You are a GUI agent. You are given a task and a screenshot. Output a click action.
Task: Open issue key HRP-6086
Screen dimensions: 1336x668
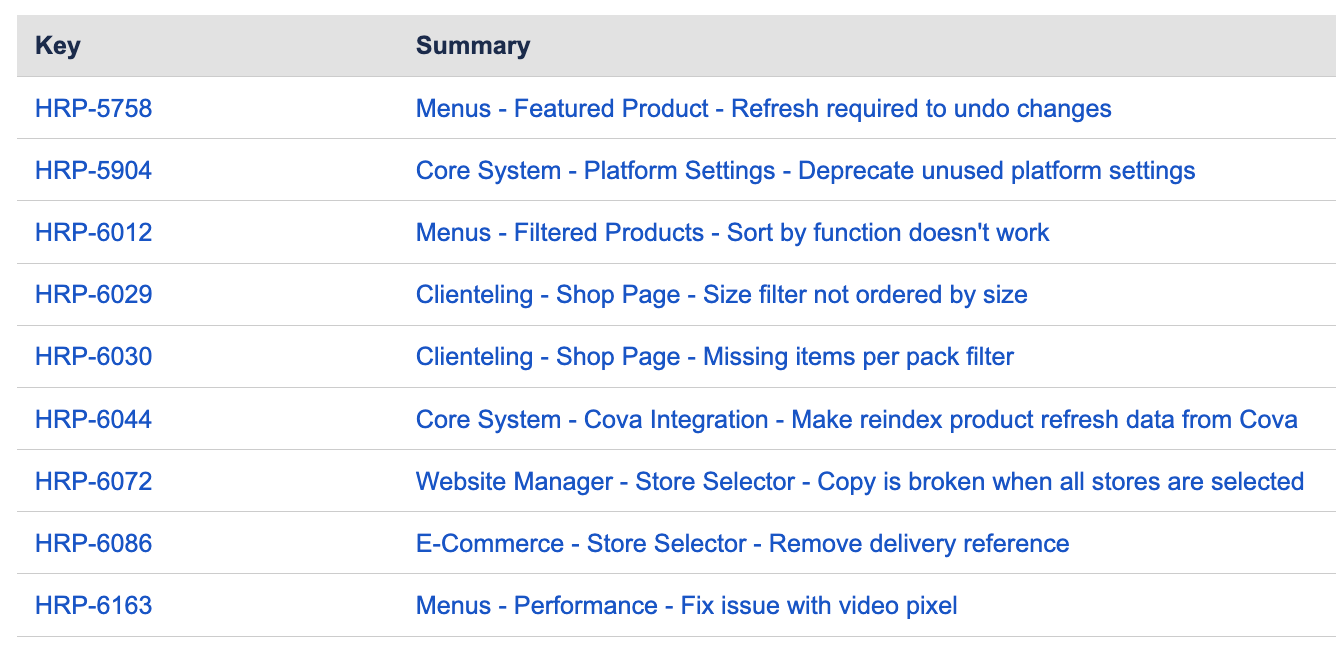pyautogui.click(x=93, y=543)
